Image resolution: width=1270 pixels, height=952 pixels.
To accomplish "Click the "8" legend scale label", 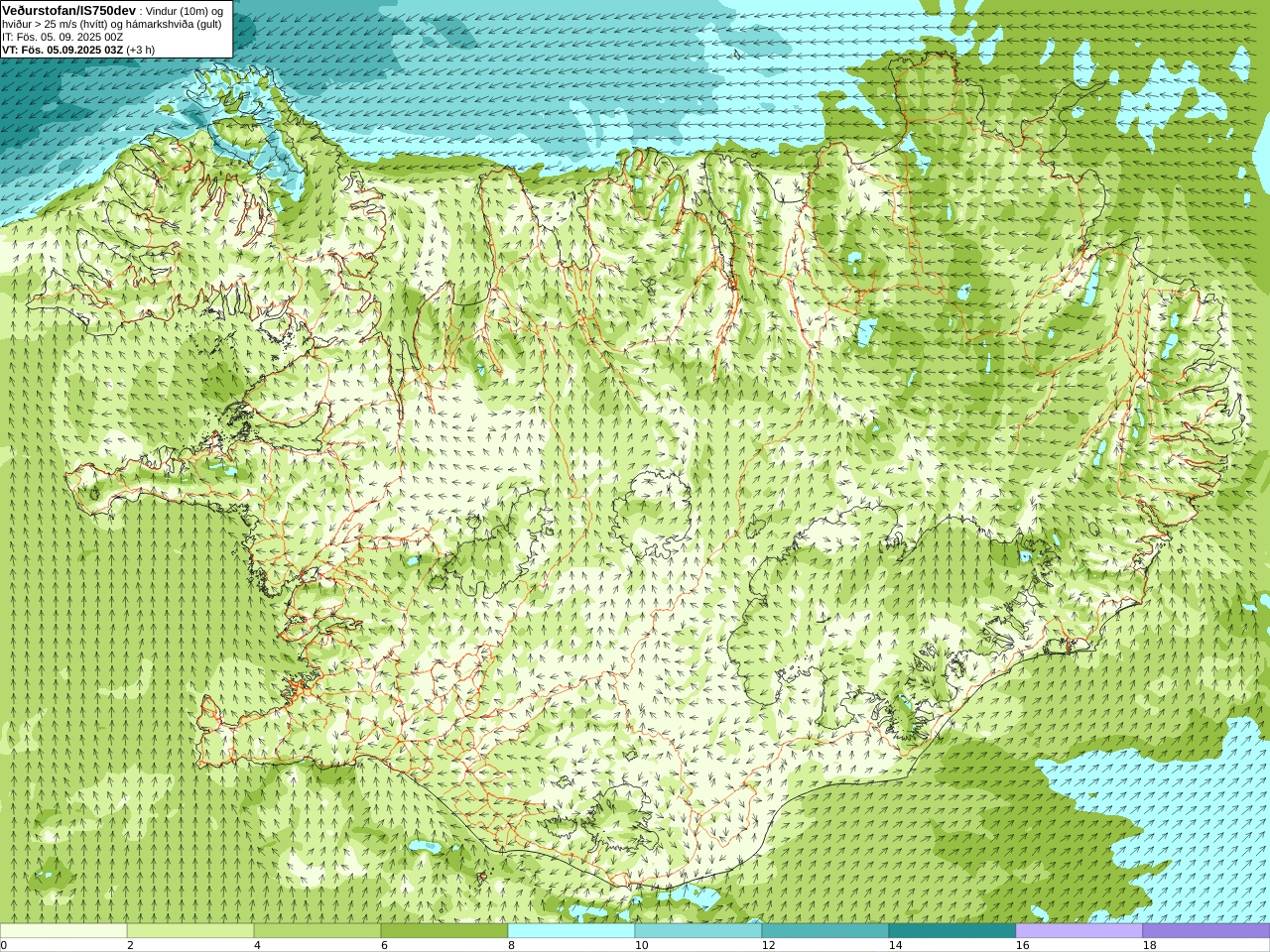I will pyautogui.click(x=511, y=945).
